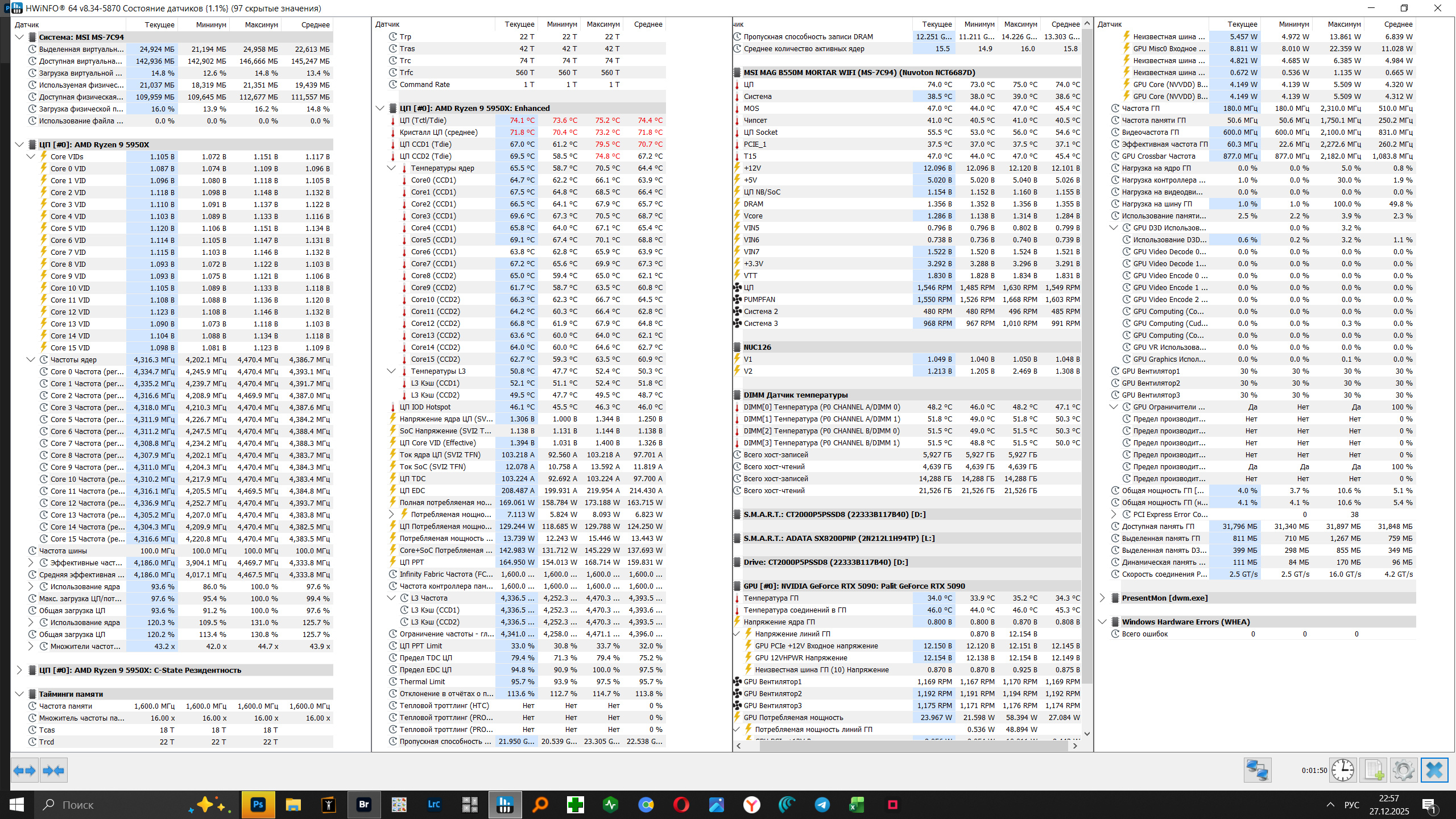Start logging with the sheet-plus icon
This screenshot has width=1456, height=819.
coord(1374,771)
